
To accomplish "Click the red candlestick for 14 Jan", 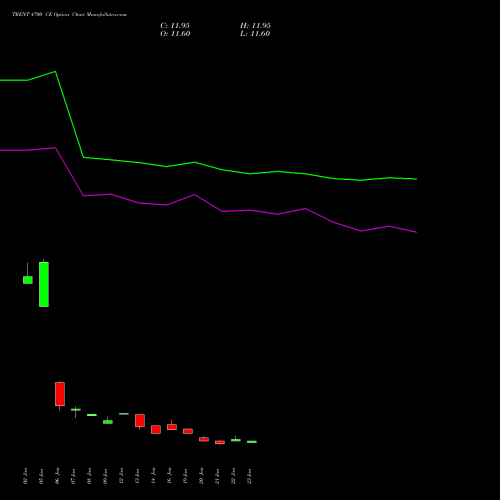I will [156, 429].
